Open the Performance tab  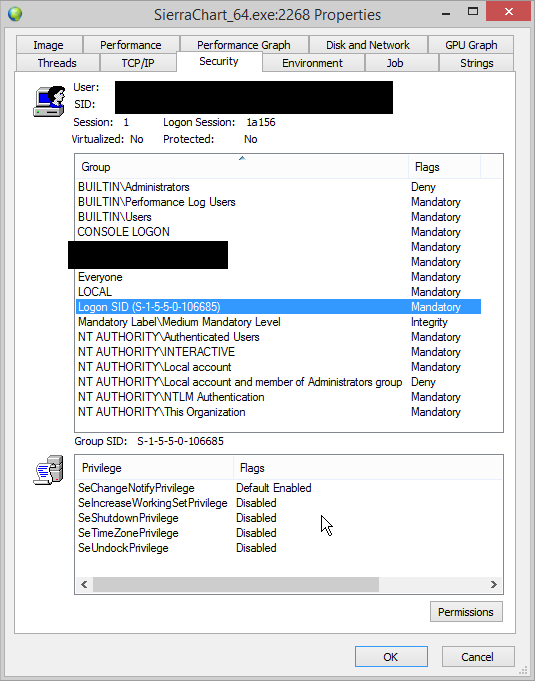click(131, 45)
